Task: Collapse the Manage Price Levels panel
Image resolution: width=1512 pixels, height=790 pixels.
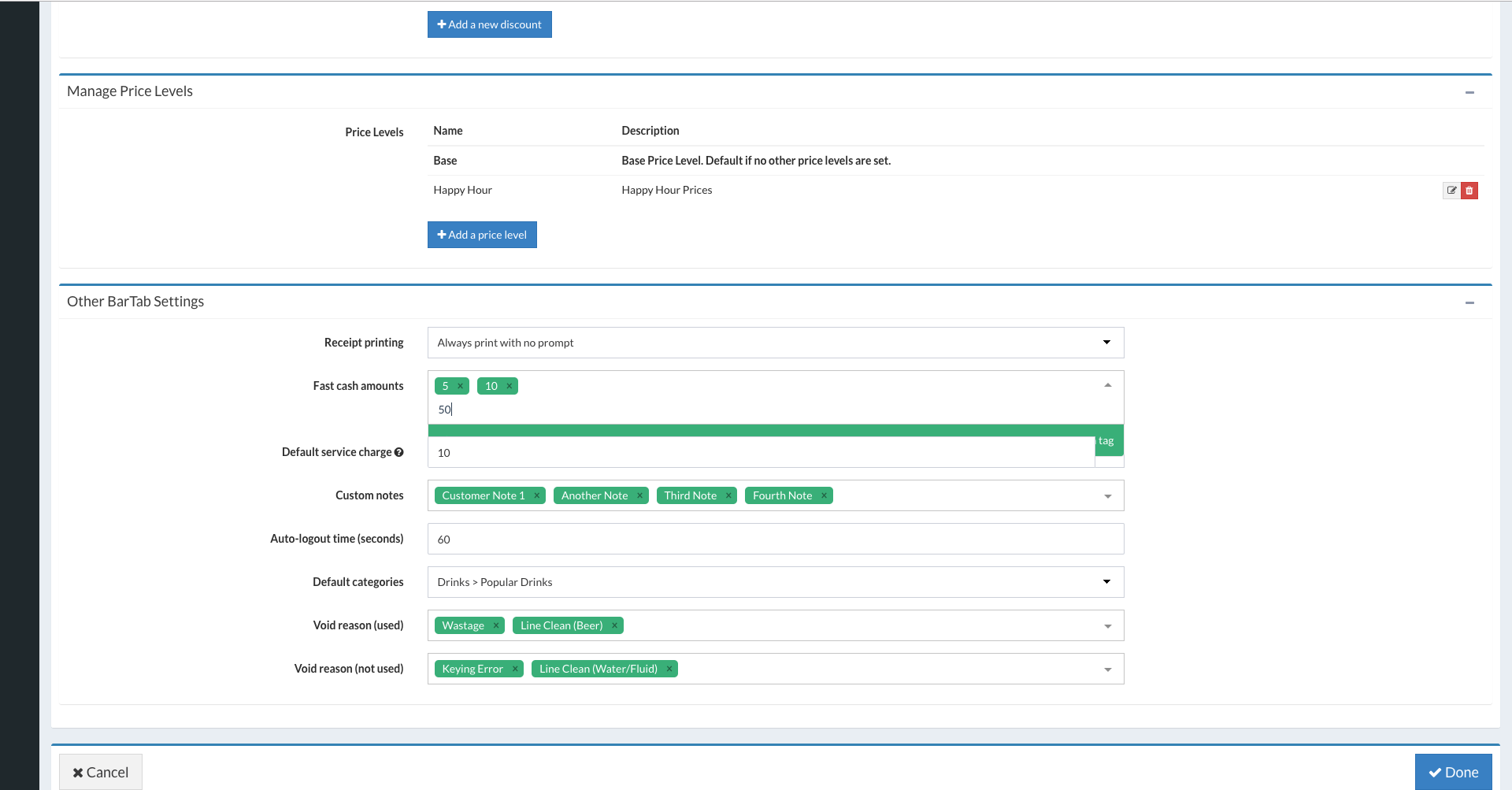Action: click(1469, 92)
